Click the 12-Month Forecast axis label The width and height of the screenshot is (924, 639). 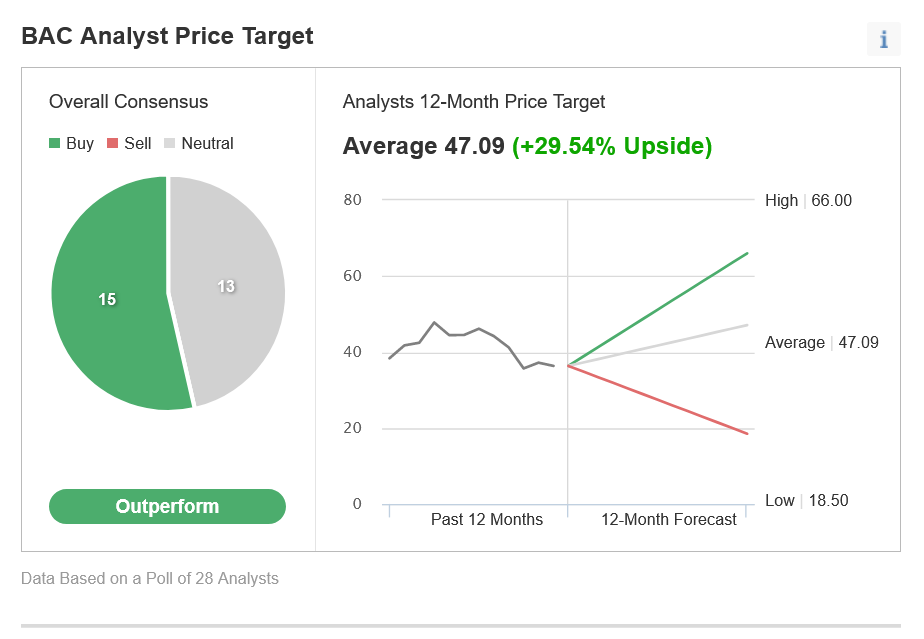tap(669, 519)
